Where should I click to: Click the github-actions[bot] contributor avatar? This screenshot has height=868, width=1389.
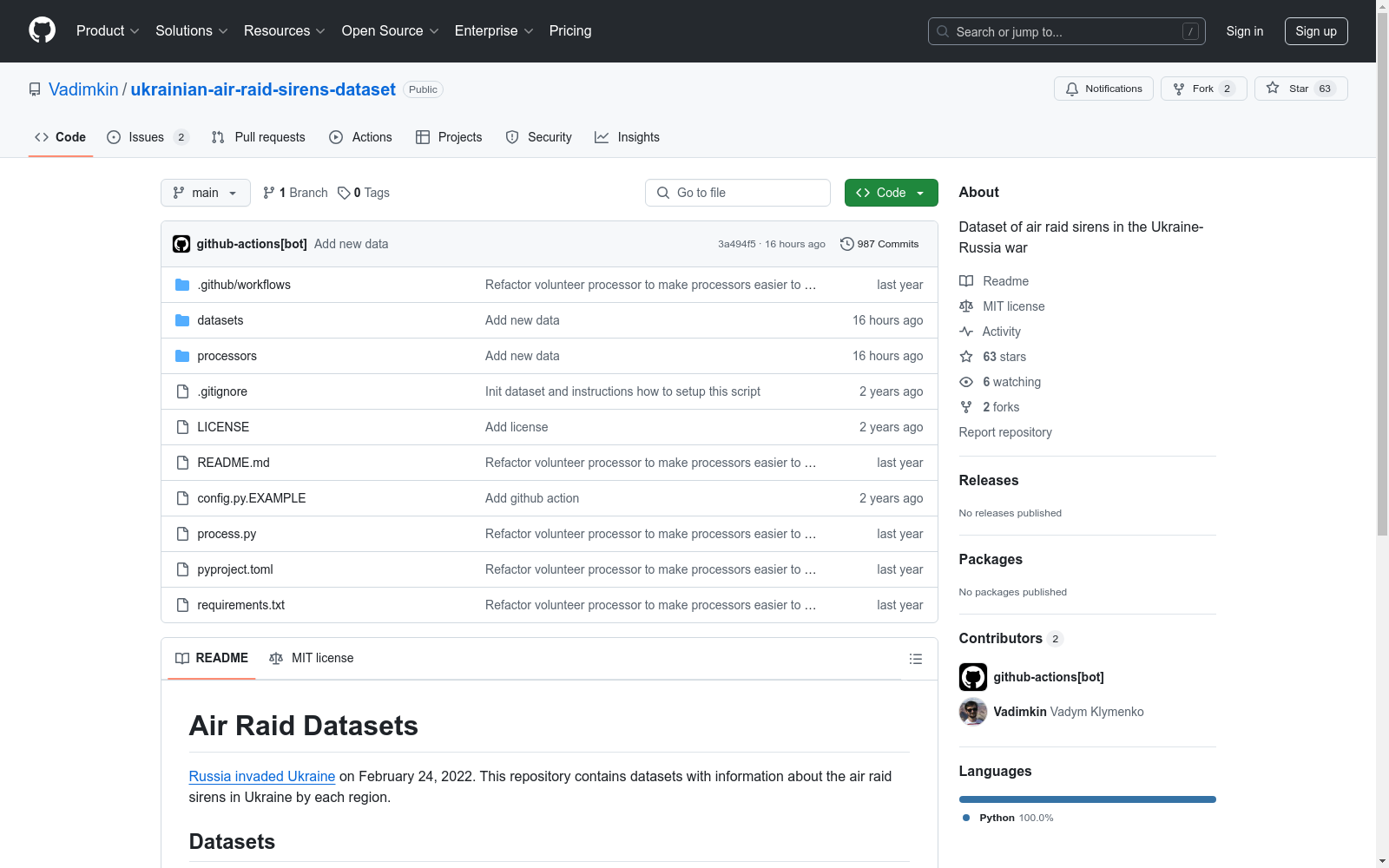click(x=973, y=677)
